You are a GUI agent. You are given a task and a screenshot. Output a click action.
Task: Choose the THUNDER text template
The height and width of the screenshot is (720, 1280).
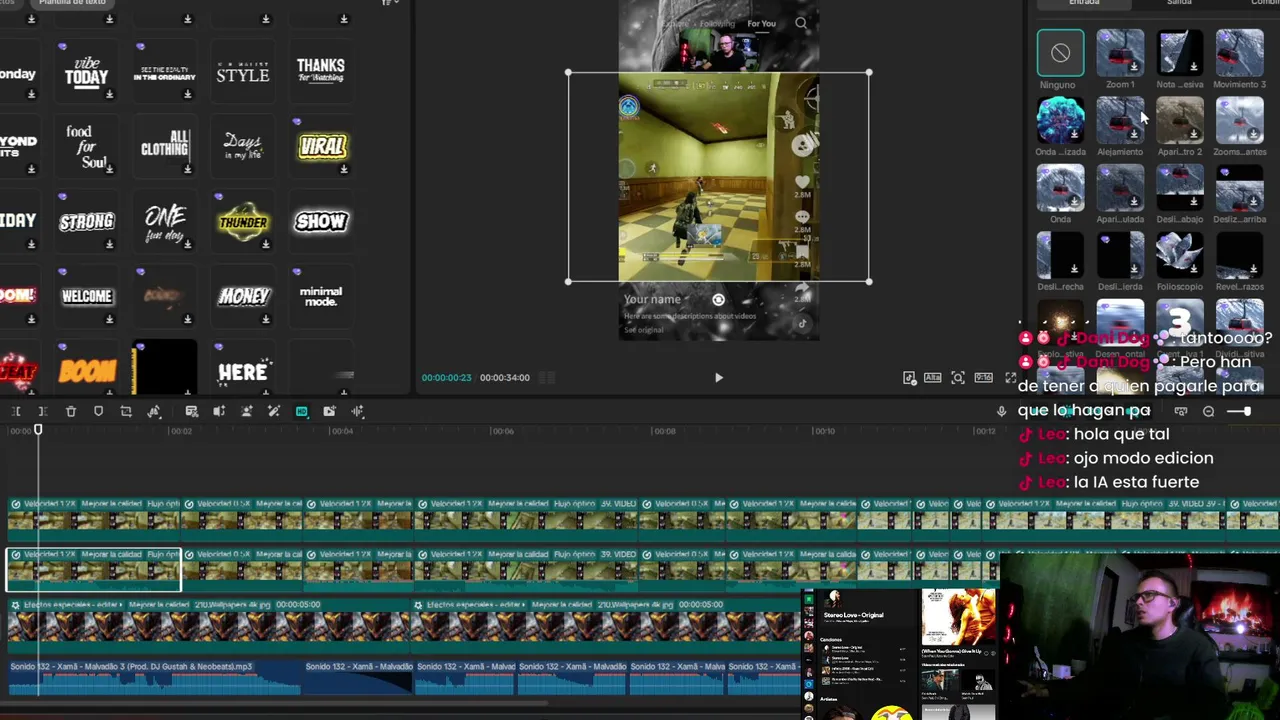(x=243, y=221)
